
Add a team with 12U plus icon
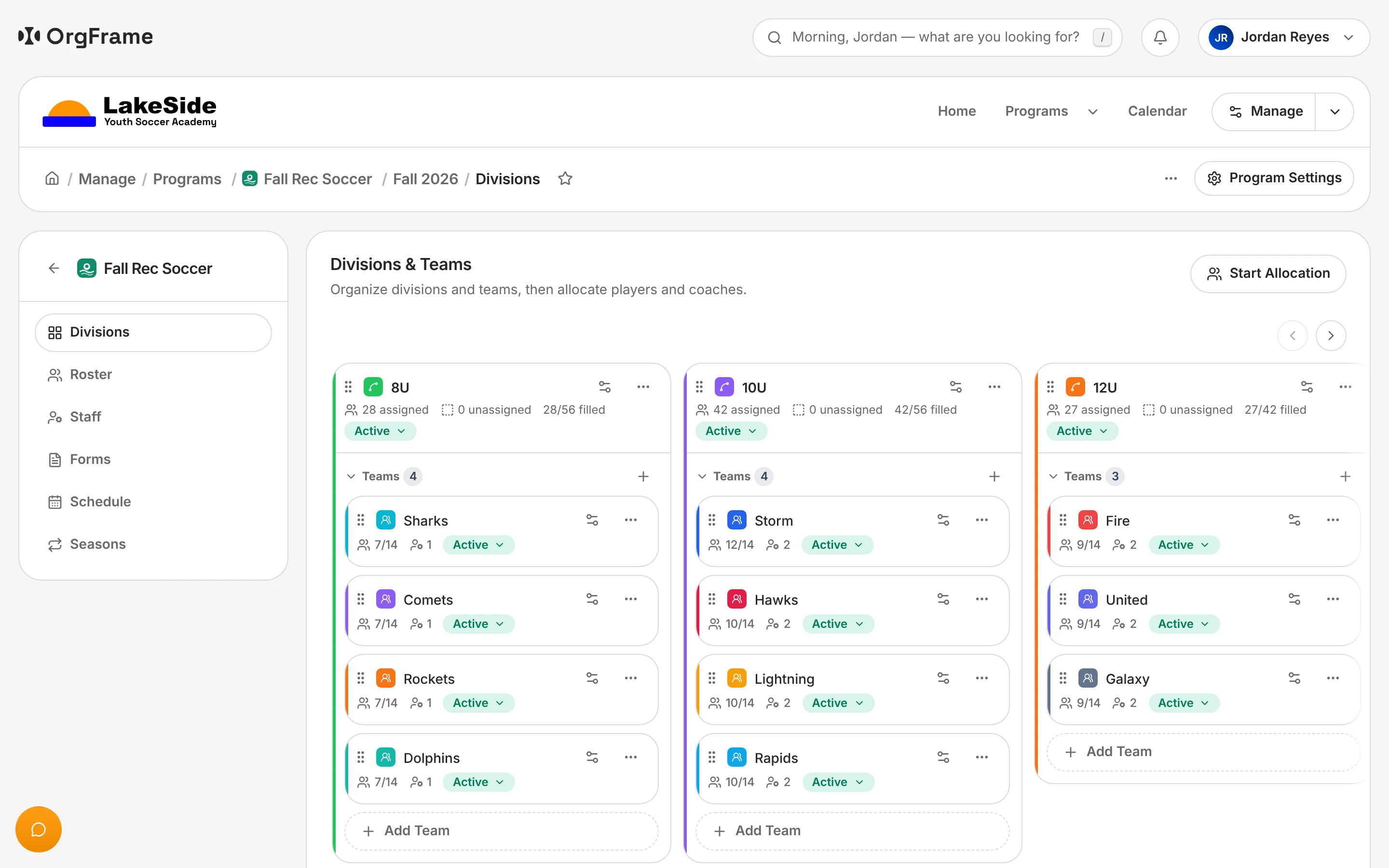point(1346,476)
